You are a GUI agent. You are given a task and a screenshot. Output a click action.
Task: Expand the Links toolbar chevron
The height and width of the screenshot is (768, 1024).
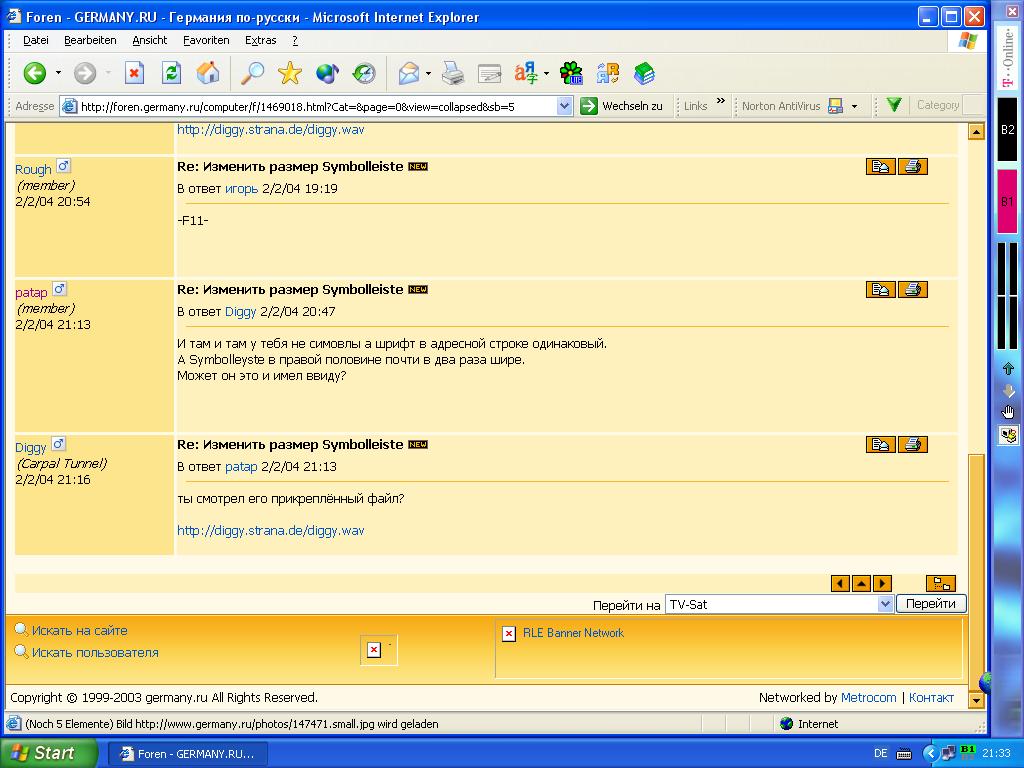click(720, 101)
